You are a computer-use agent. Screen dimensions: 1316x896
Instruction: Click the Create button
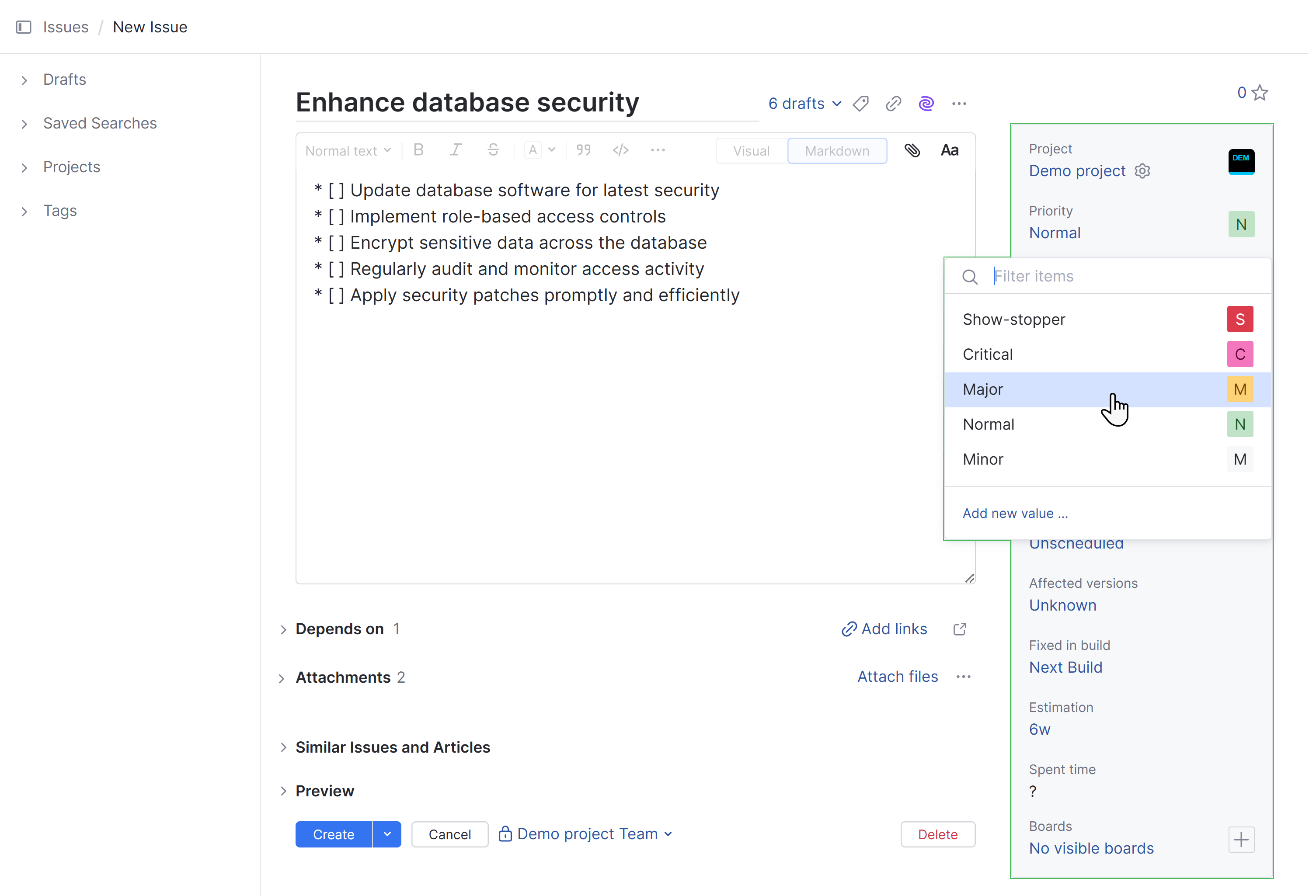[333, 834]
